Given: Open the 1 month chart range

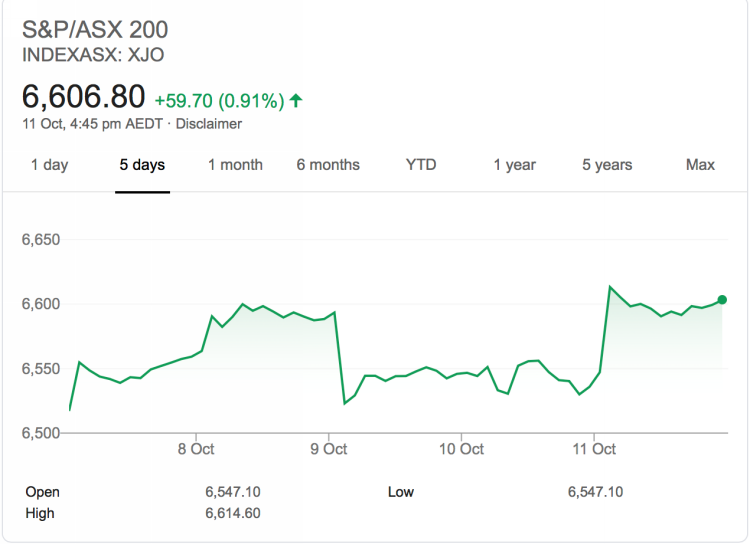Looking at the screenshot, I should [x=235, y=165].
